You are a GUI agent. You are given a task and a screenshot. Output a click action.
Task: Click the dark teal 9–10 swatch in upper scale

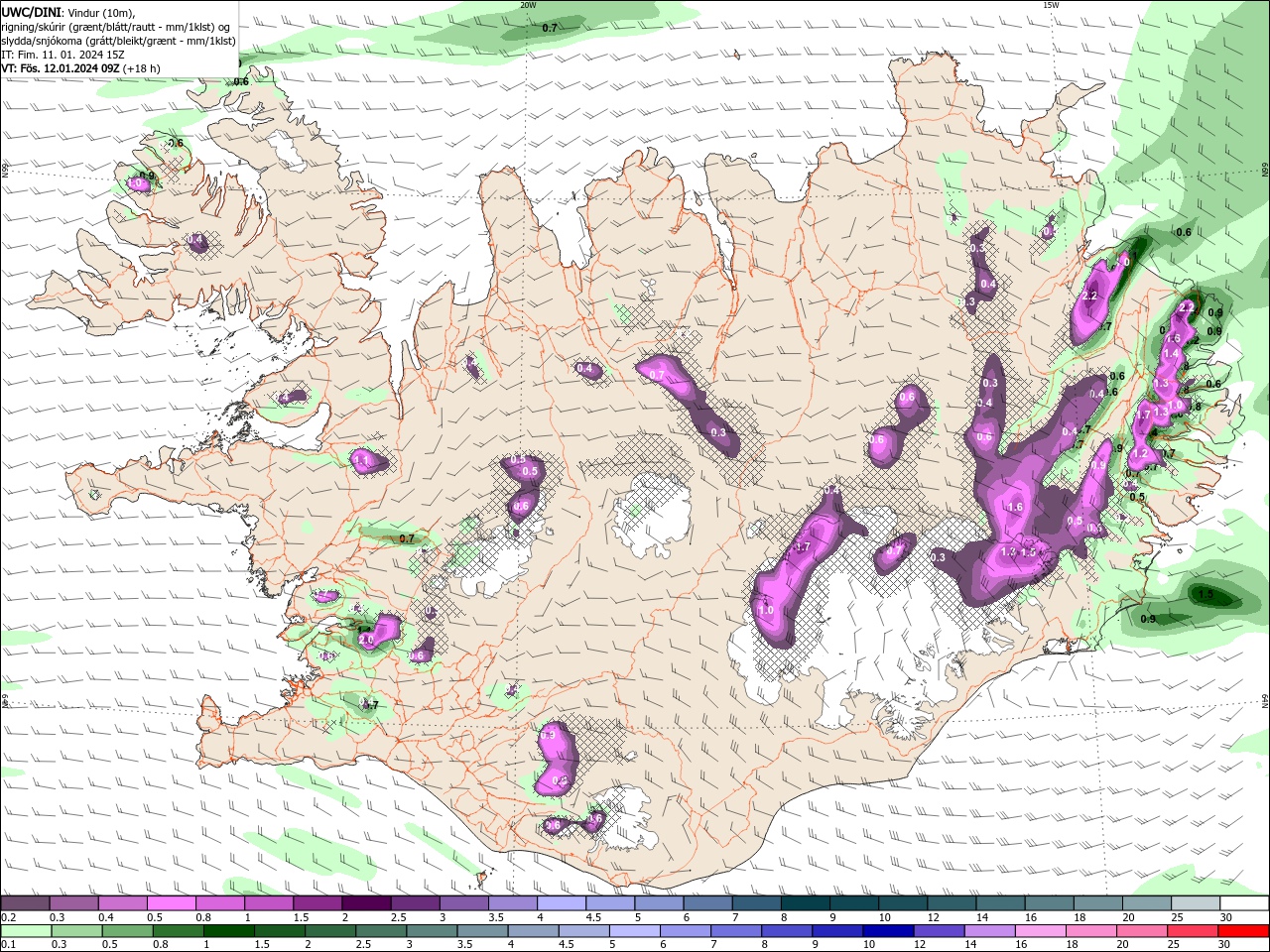point(854,903)
